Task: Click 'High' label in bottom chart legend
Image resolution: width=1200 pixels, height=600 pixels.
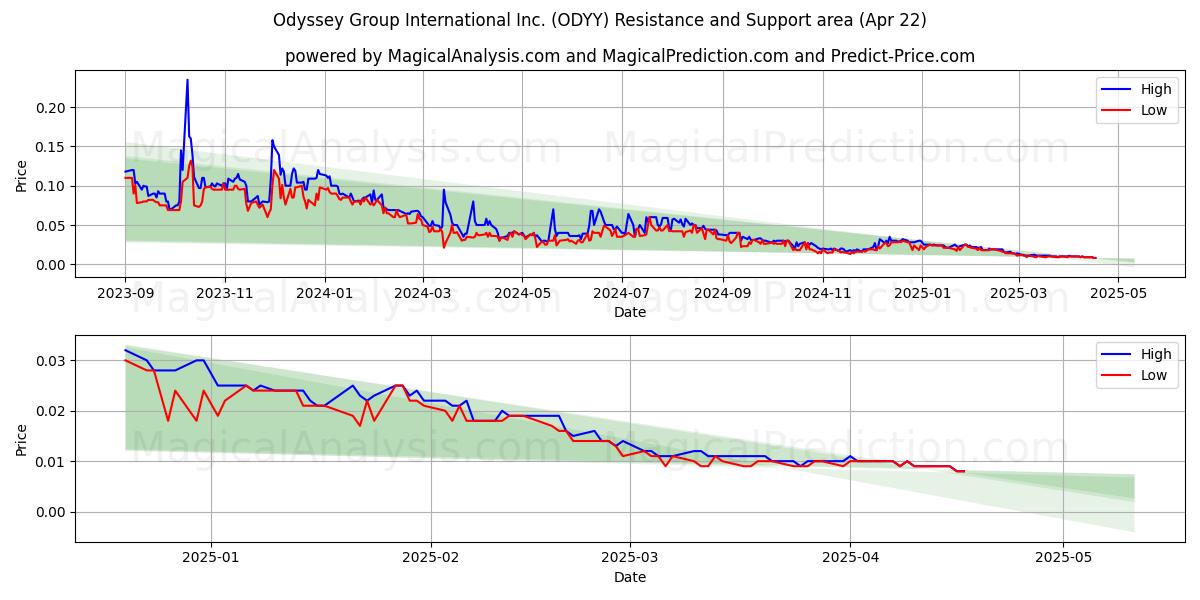Action: (1156, 354)
